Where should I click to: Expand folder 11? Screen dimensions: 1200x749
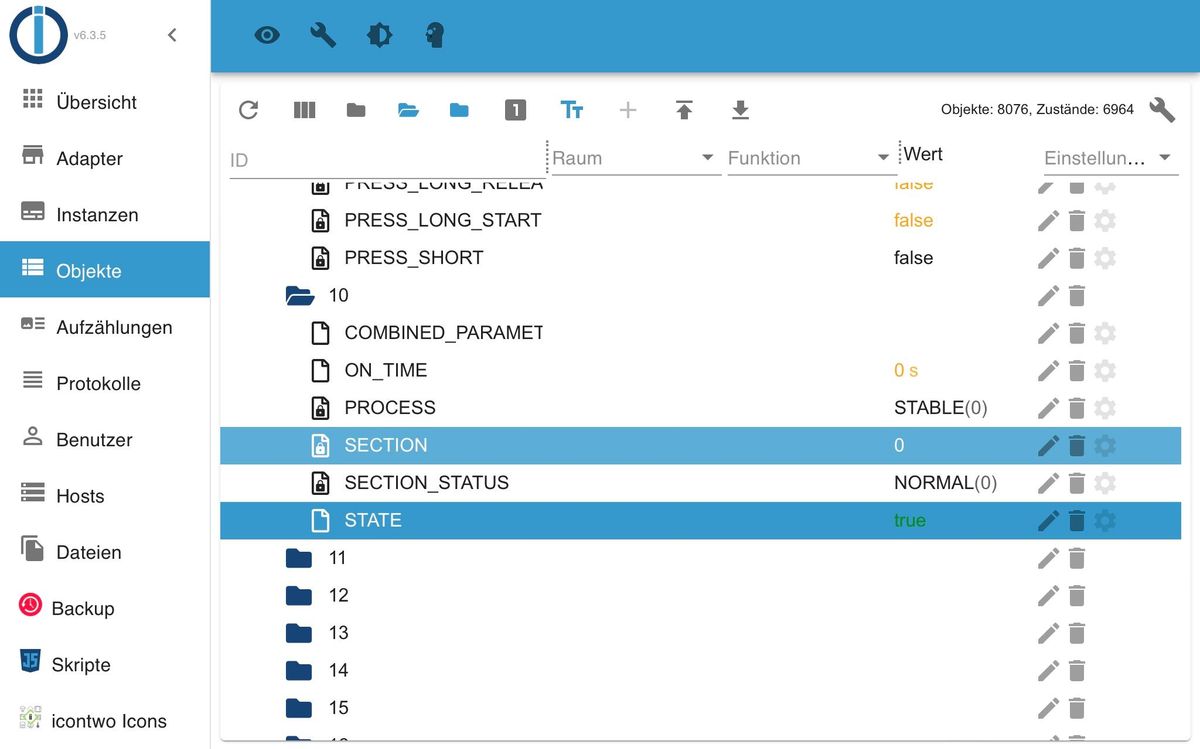[299, 558]
